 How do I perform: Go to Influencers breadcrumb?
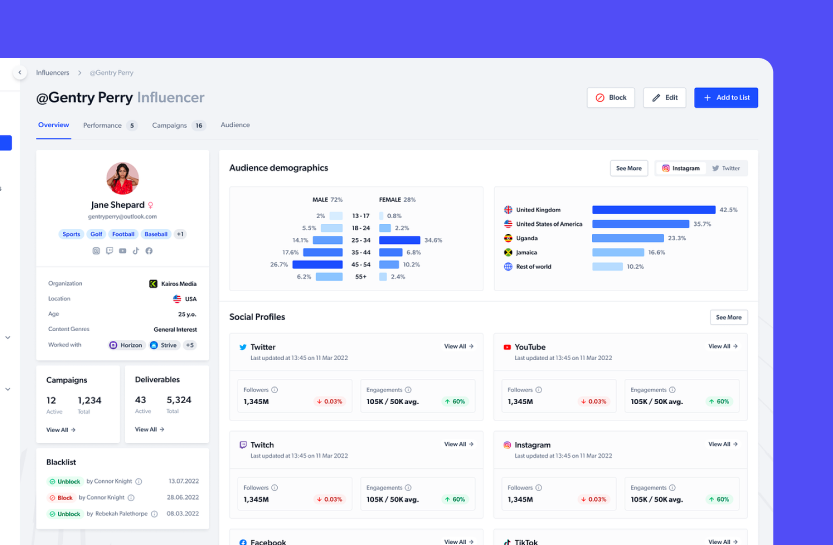click(53, 73)
